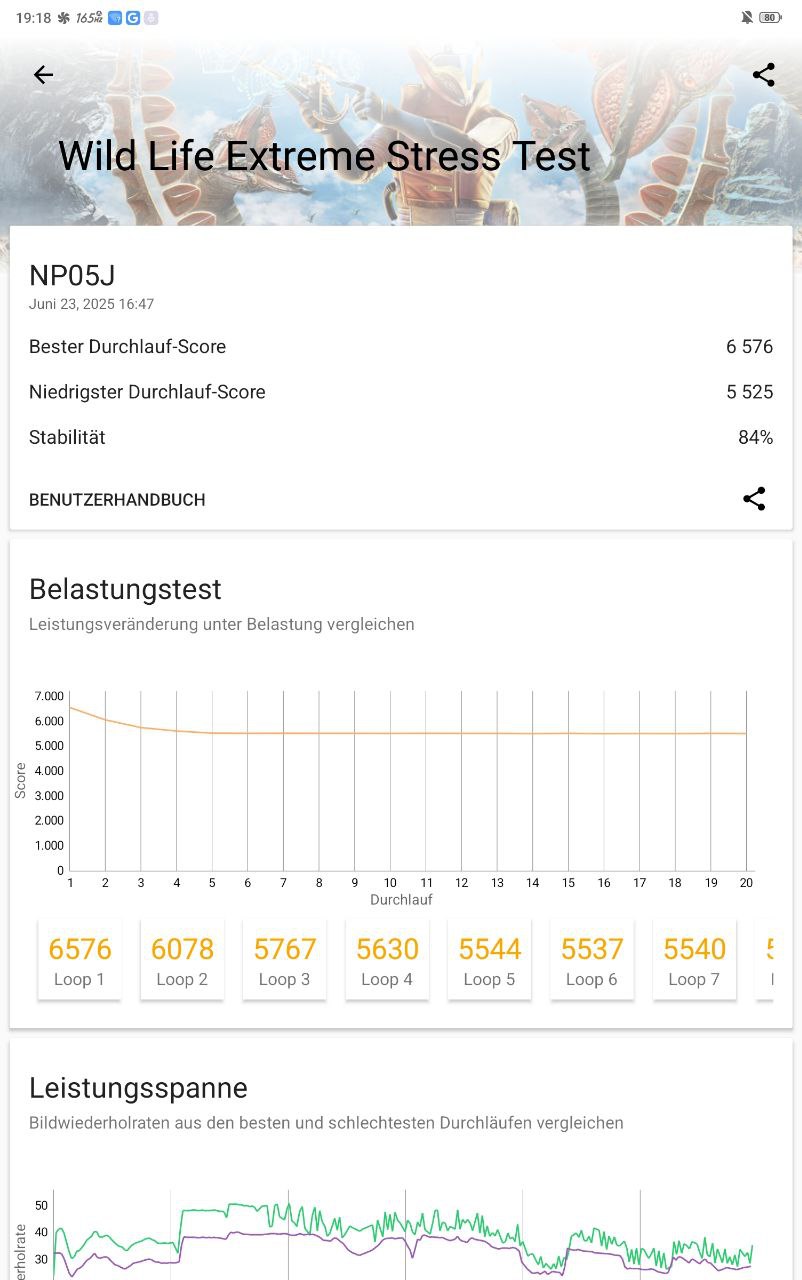Tap the date Juni 23, 2025 16:47
Image resolution: width=802 pixels, height=1280 pixels.
tap(91, 304)
